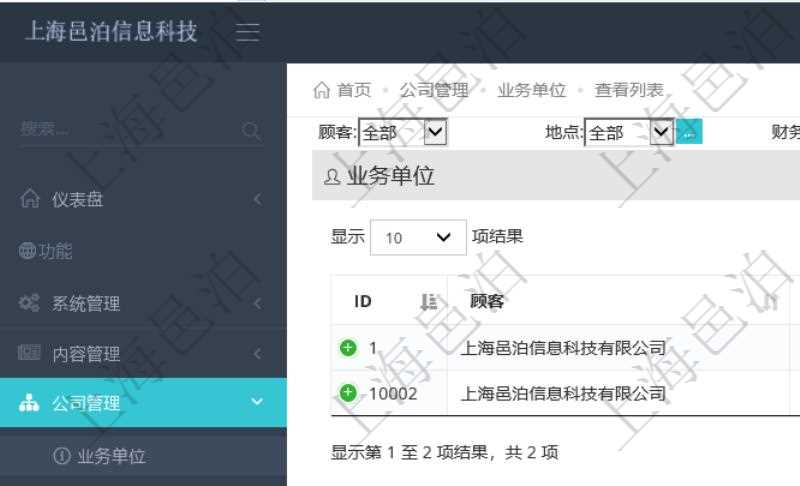Click the 上海邑泊信息科技 brand title
This screenshot has height=486, width=800.
(x=111, y=32)
